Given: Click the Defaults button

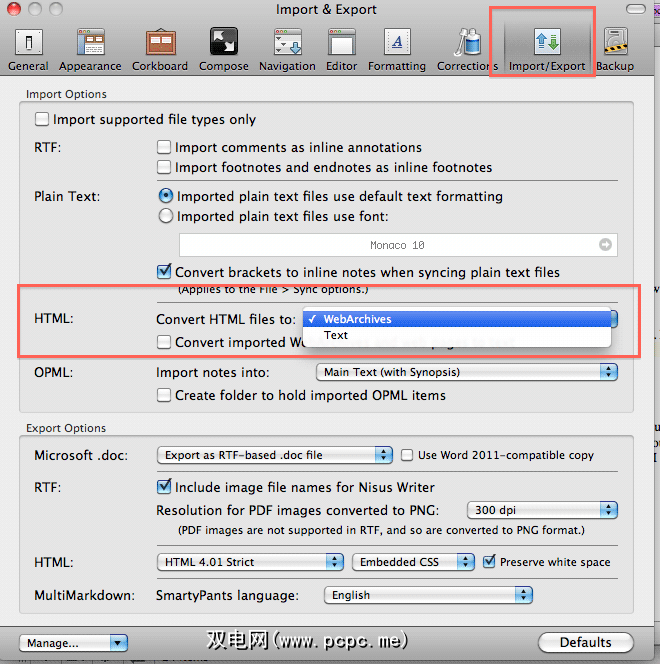Looking at the screenshot, I should [585, 642].
